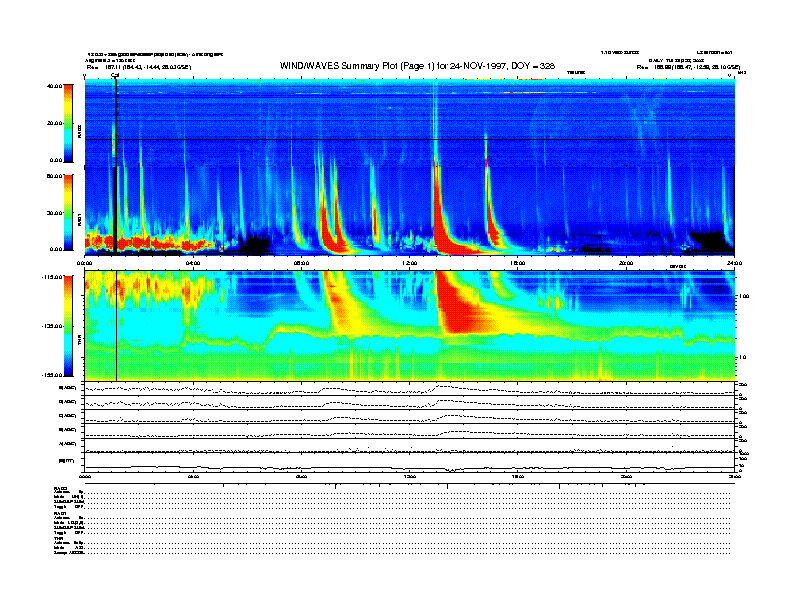Click the DOY = 328 text in title

pos(533,66)
